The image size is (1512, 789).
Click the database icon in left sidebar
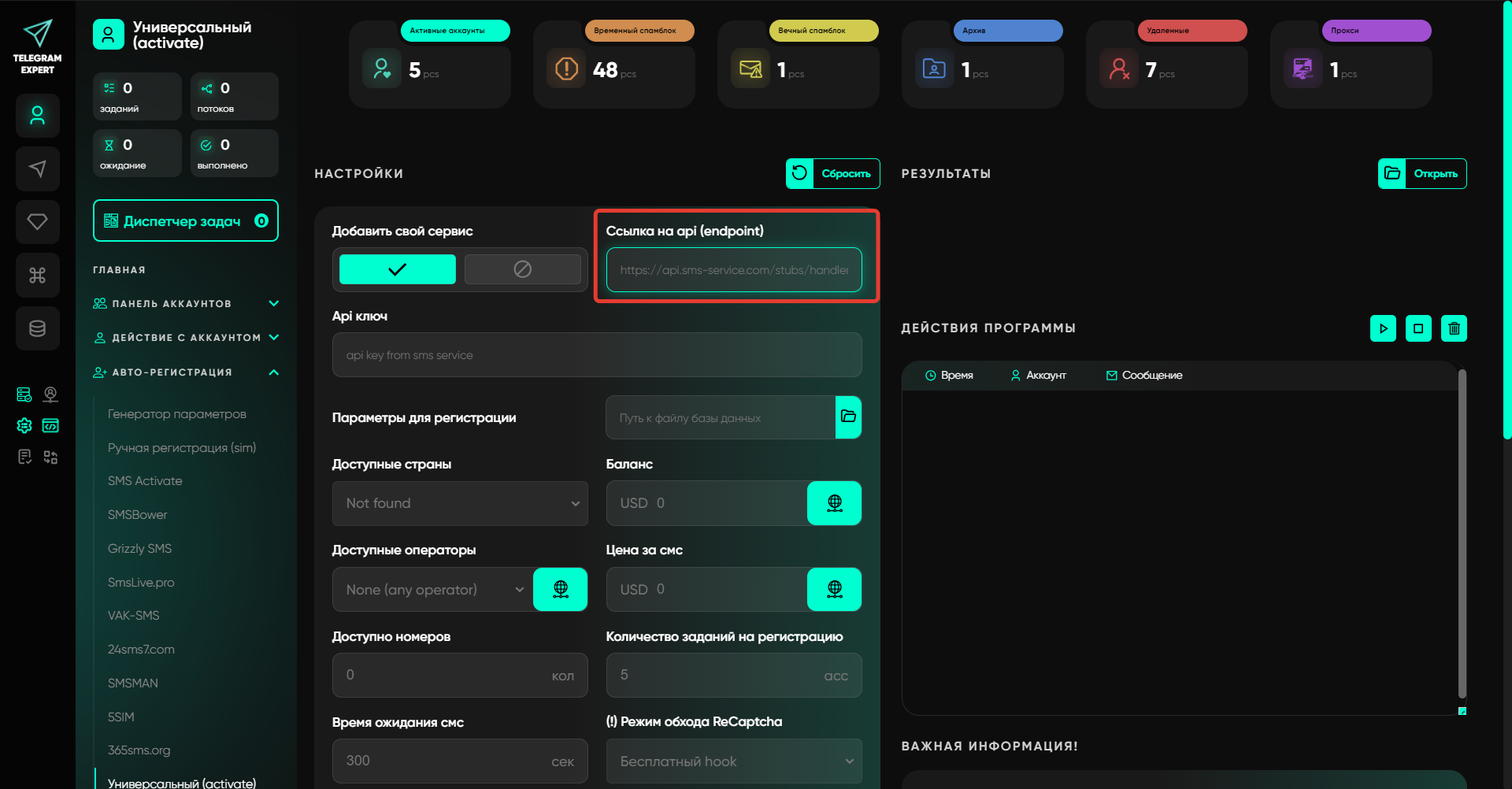pyautogui.click(x=37, y=328)
